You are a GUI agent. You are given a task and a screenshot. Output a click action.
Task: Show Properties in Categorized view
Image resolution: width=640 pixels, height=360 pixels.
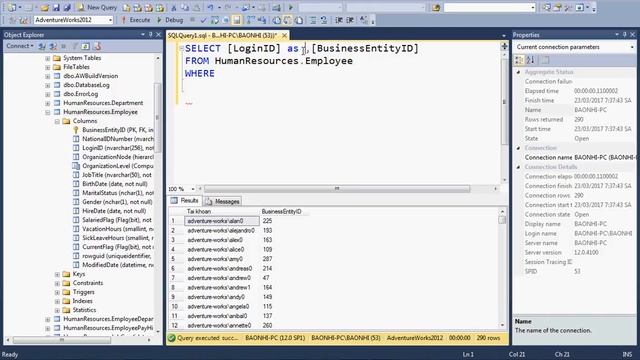click(519, 60)
